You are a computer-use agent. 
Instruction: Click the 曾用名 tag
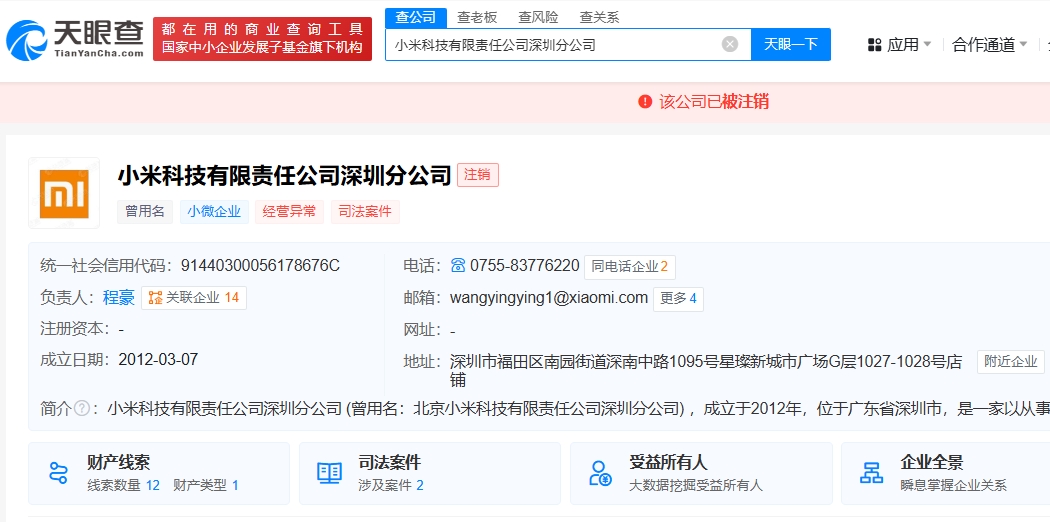145,211
